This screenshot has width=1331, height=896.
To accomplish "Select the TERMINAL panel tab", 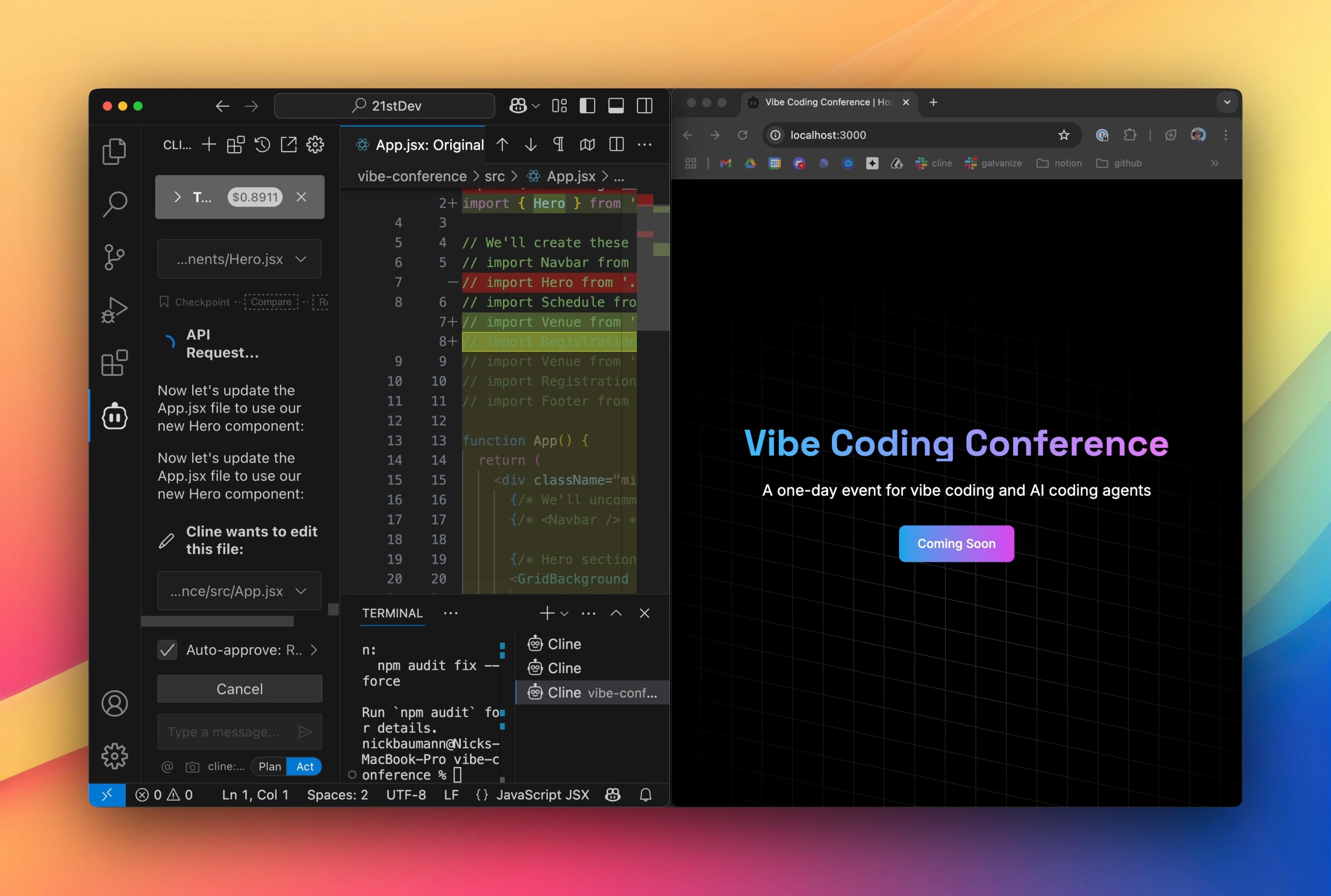I will (392, 613).
